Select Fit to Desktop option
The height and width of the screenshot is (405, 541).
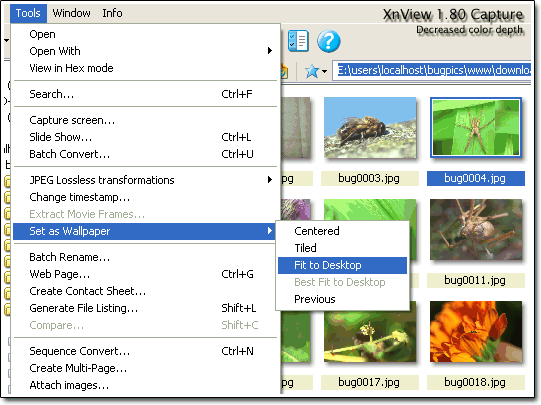point(342,265)
